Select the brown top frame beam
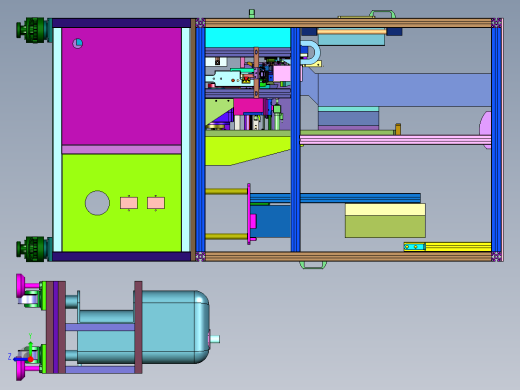520x390 pixels. (348, 23)
